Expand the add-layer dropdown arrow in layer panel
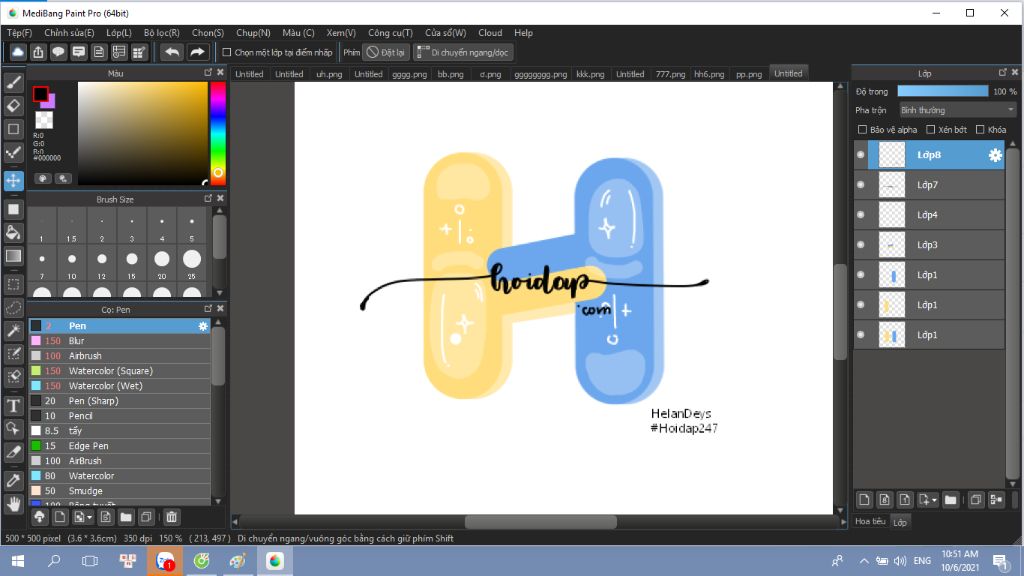Screen dimensions: 1024x576 935,500
